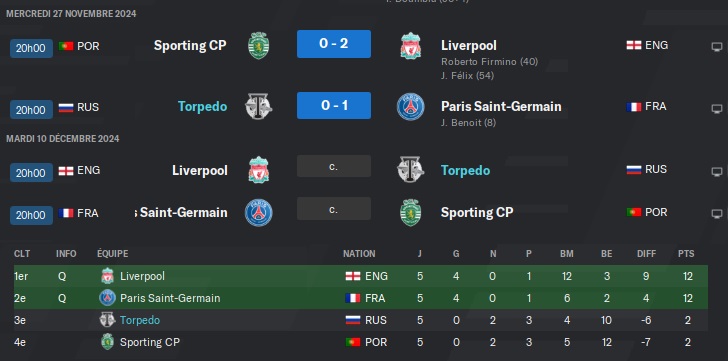This screenshot has height=361, width=728.
Task: Open Paris Saint-Germain row in standings
Action: pos(361,298)
